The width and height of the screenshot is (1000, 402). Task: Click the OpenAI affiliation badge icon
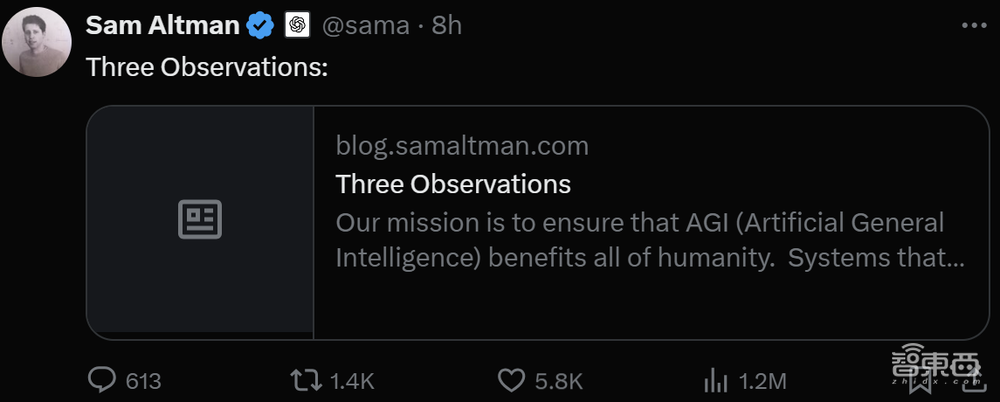tap(297, 26)
